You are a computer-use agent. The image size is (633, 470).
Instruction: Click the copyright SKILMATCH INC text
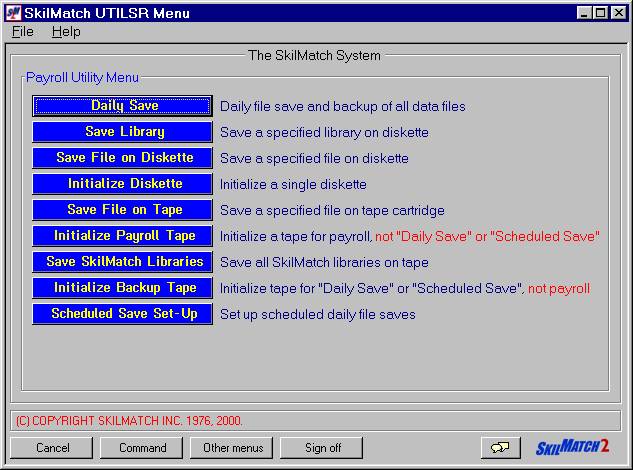(x=129, y=421)
